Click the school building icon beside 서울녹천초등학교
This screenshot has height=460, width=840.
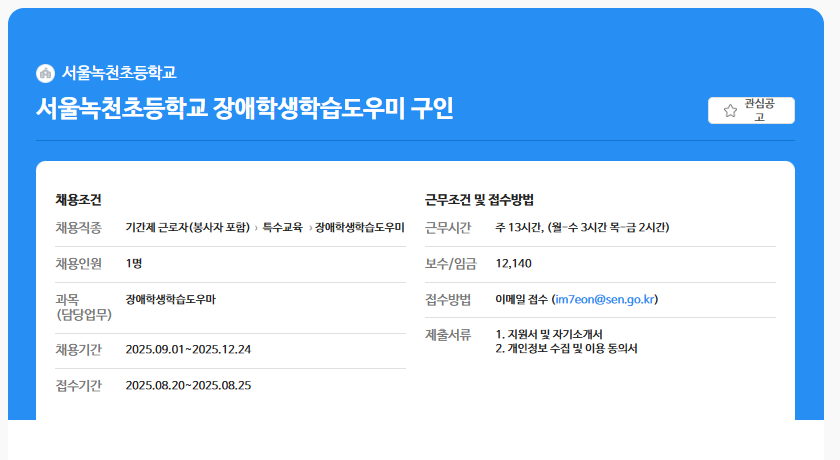(x=45, y=73)
